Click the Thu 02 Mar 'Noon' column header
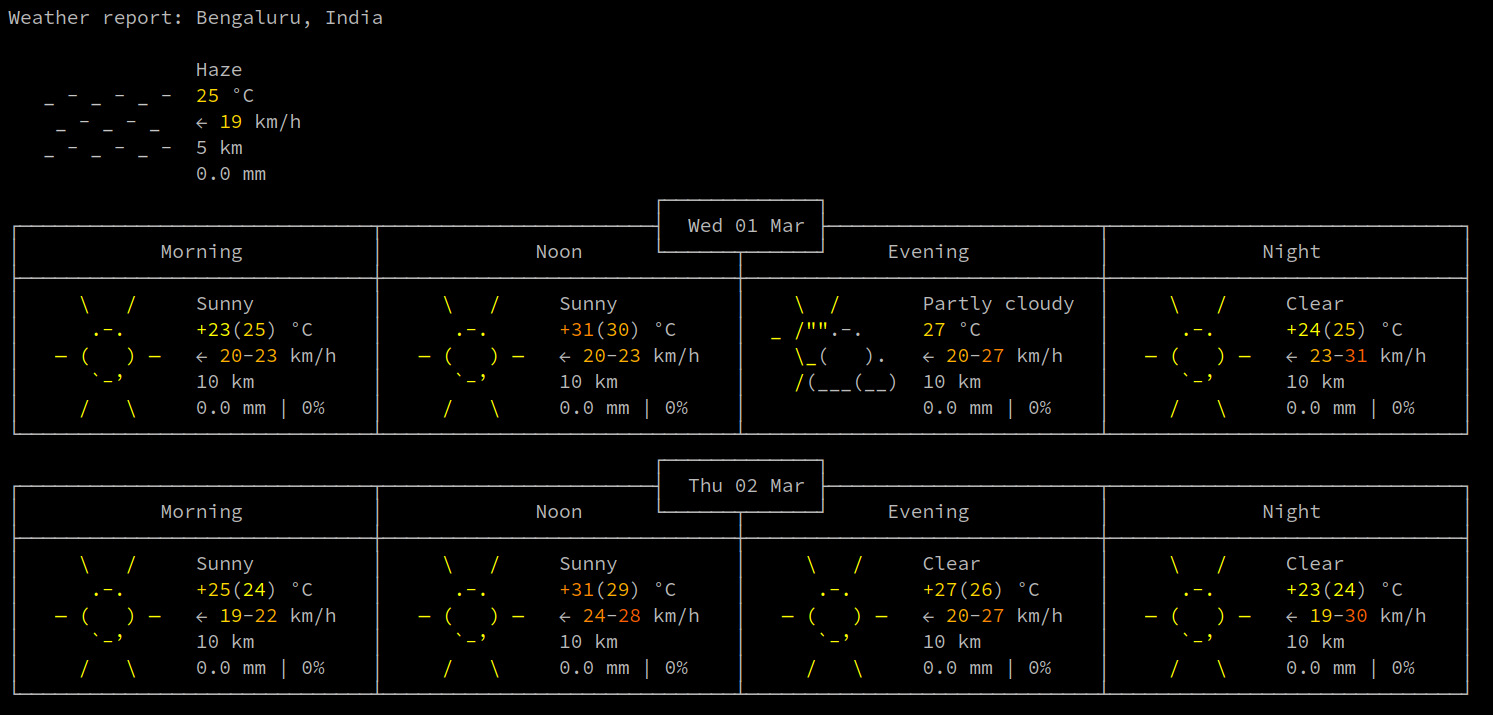The image size is (1493, 715). (x=559, y=512)
